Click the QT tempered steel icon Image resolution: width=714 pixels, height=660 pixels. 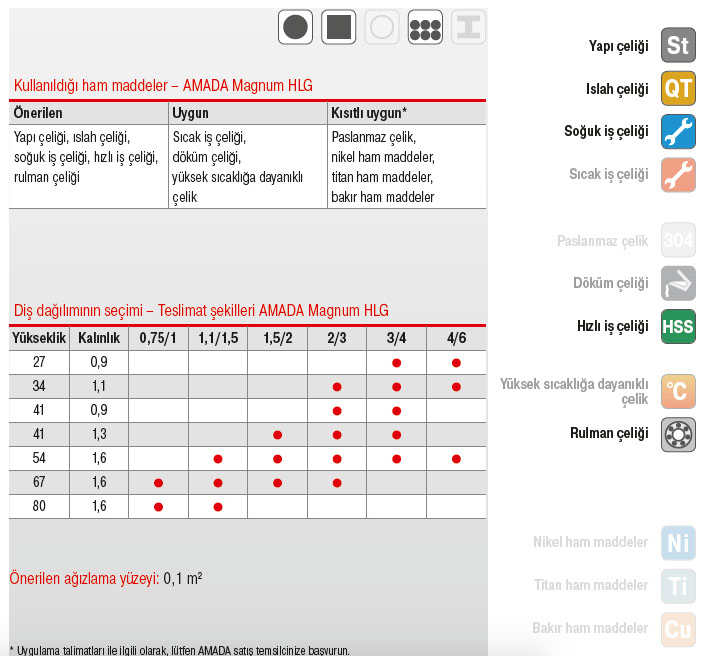(x=678, y=88)
